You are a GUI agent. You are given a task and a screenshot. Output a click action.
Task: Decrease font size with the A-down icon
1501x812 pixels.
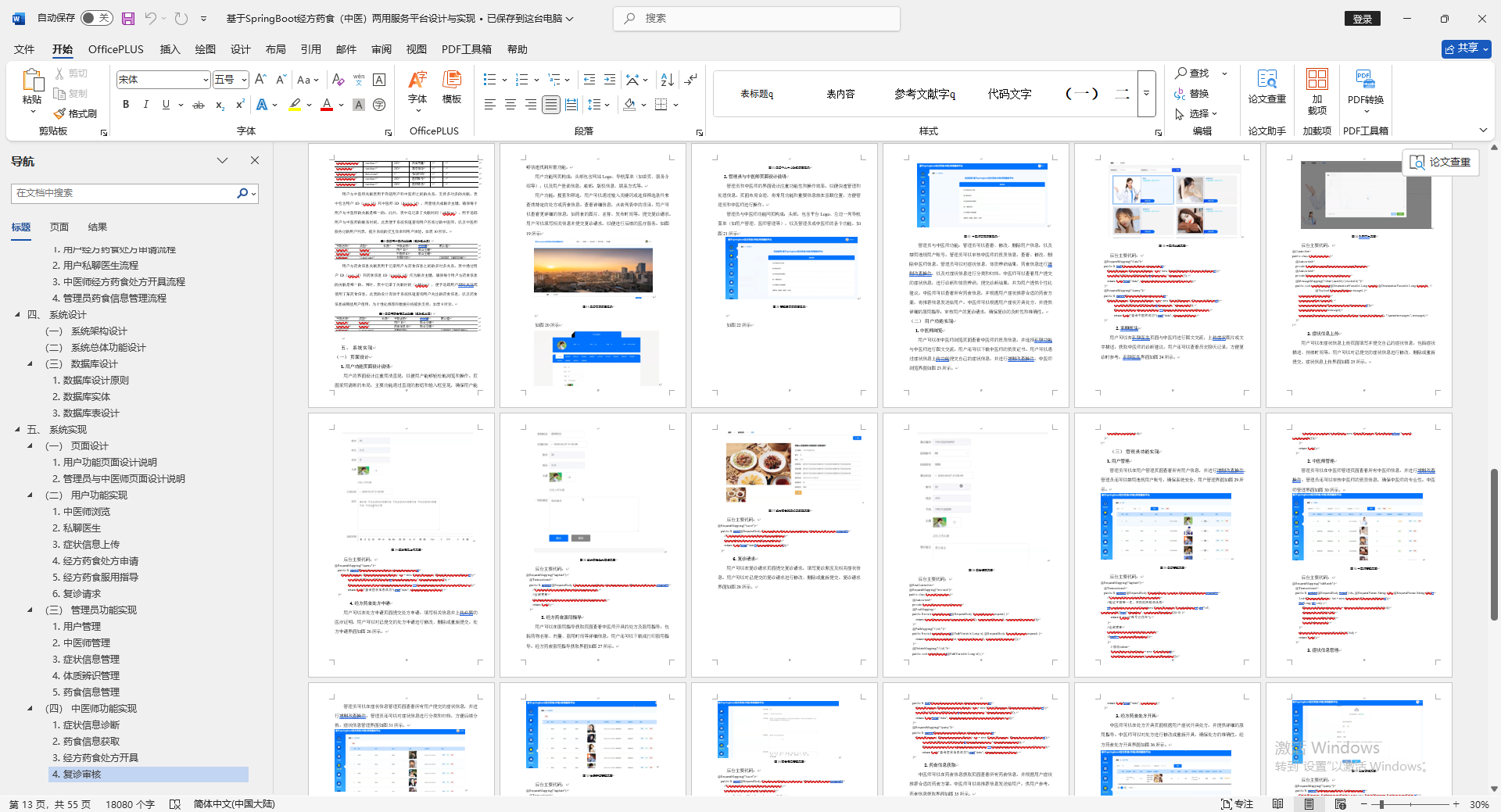click(281, 80)
